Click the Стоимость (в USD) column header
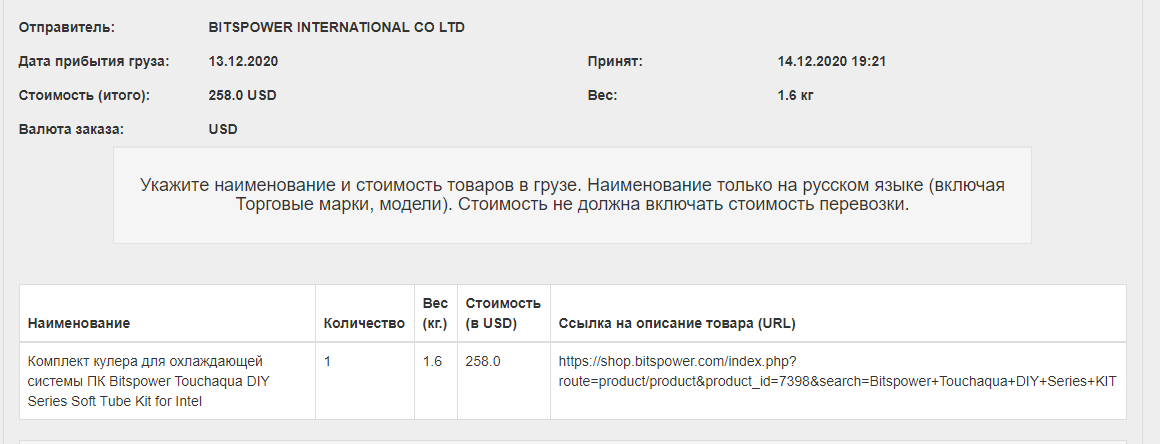1160x444 pixels. [503, 313]
